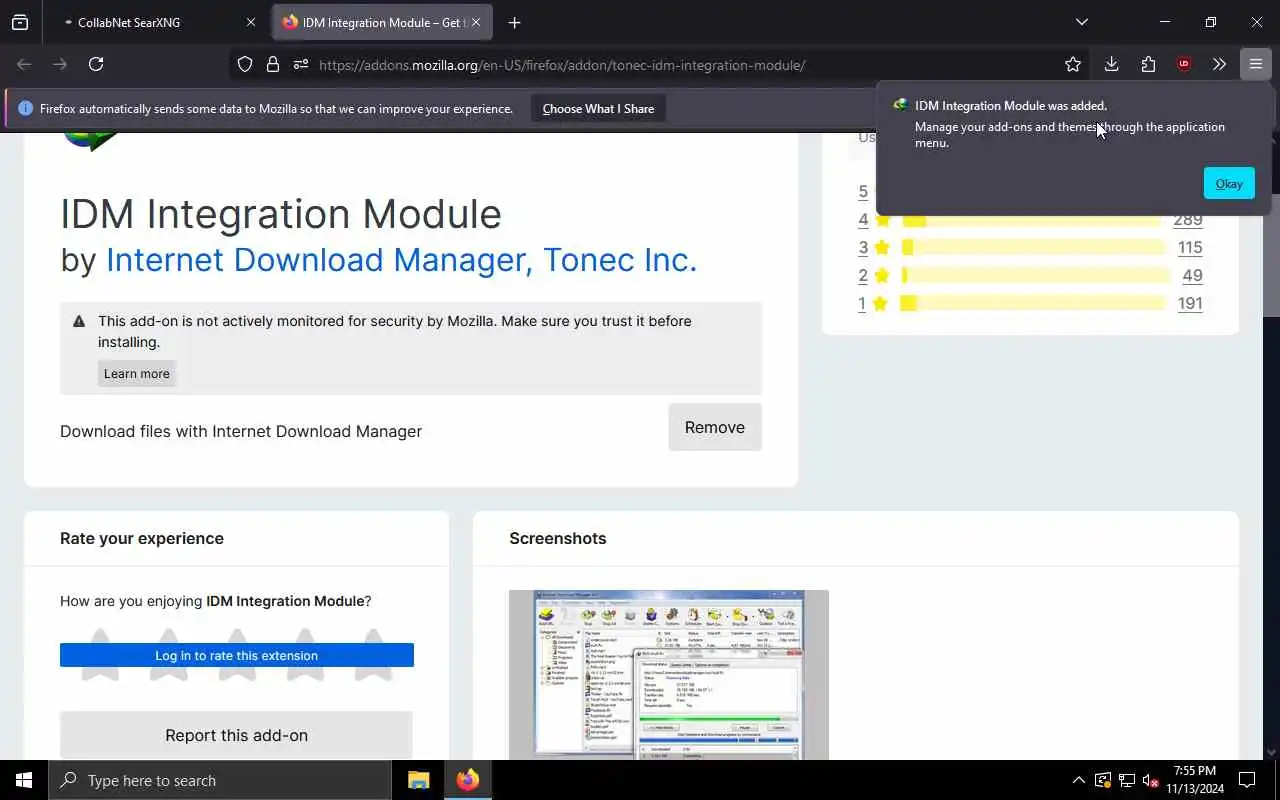Viewport: 1280px width, 800px height.
Task: Open Firefox application hamburger menu
Action: (1255, 64)
